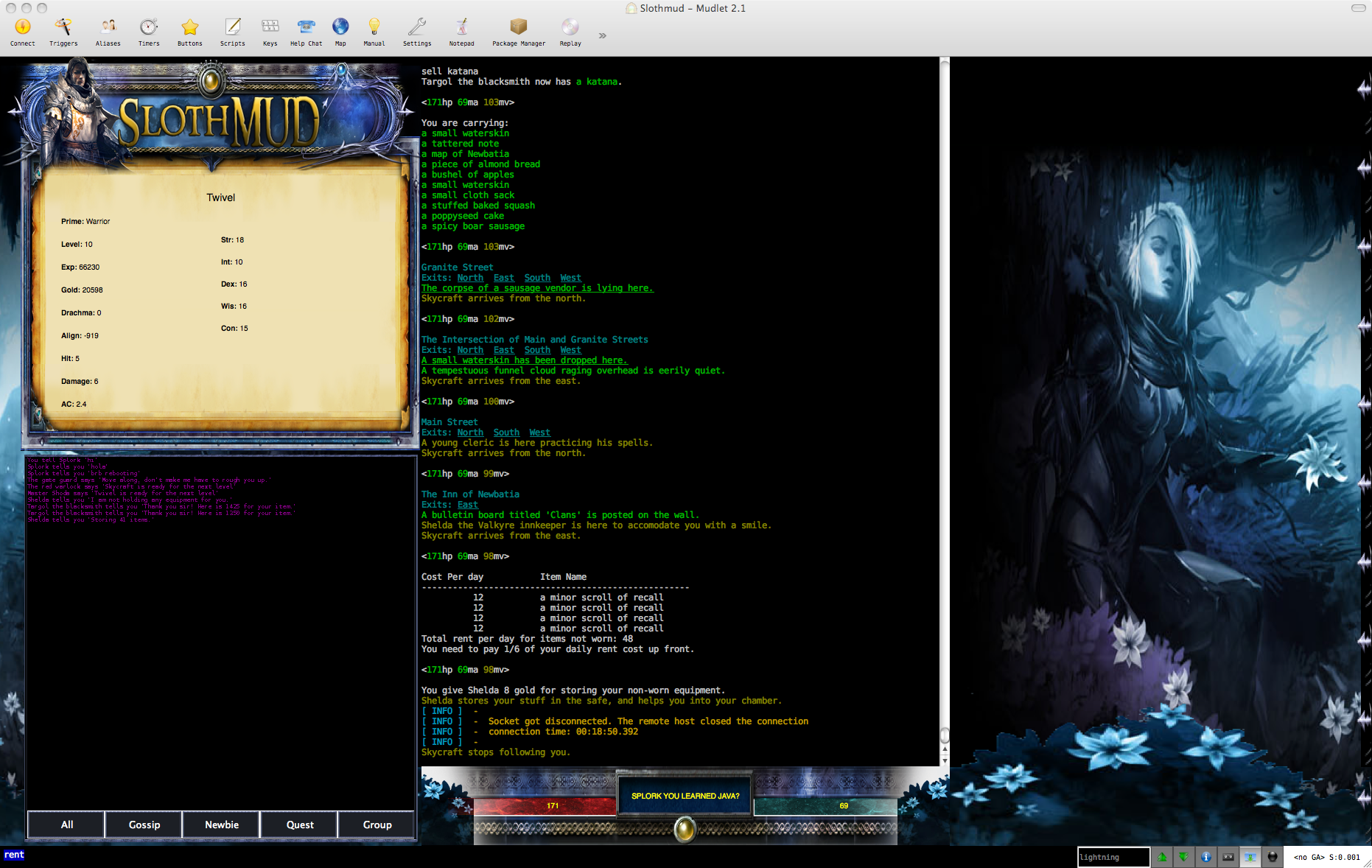Click the mana gauge showing 69
The height and width of the screenshot is (868, 1372).
coord(825,806)
